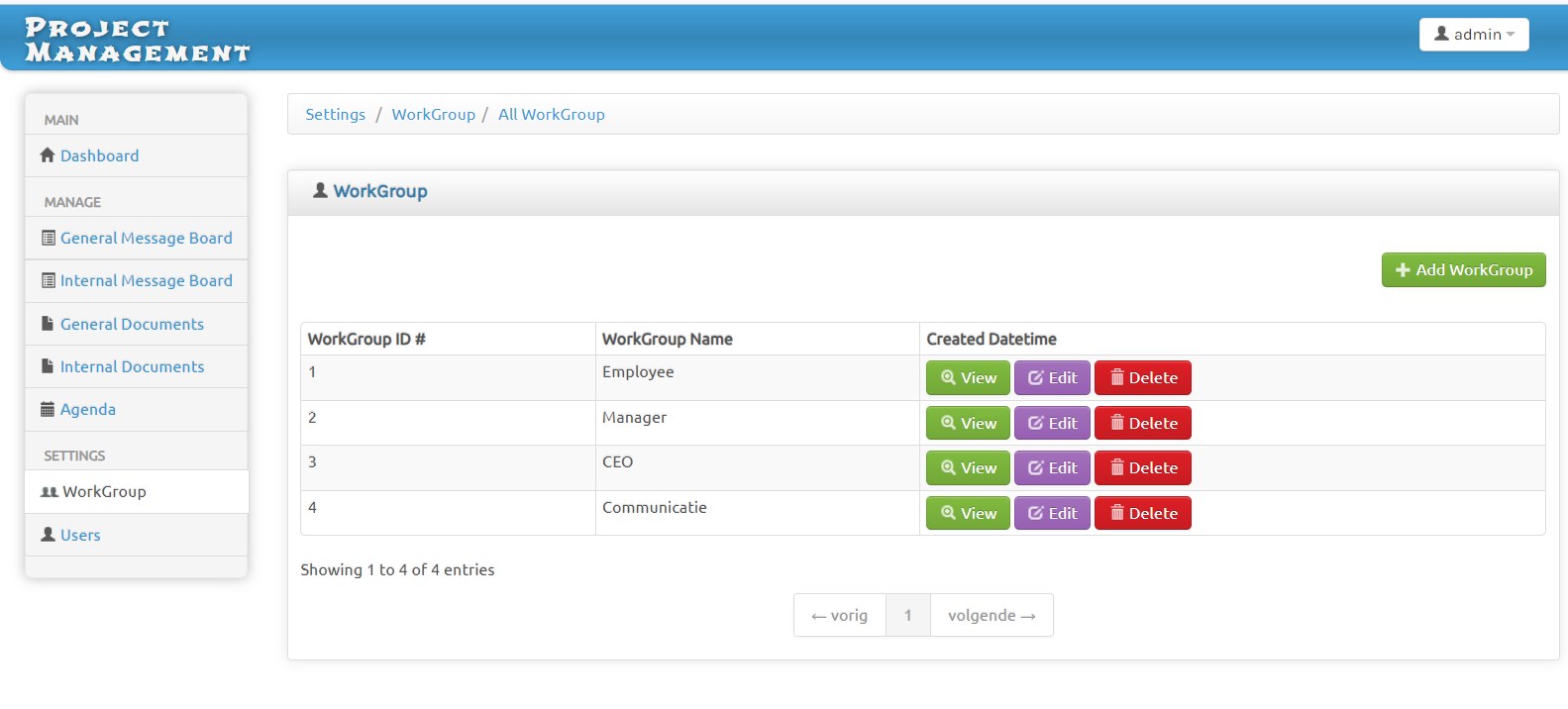Click the user icon in the WorkGroup panel header
The width and height of the screenshot is (1568, 709).
coord(320,190)
